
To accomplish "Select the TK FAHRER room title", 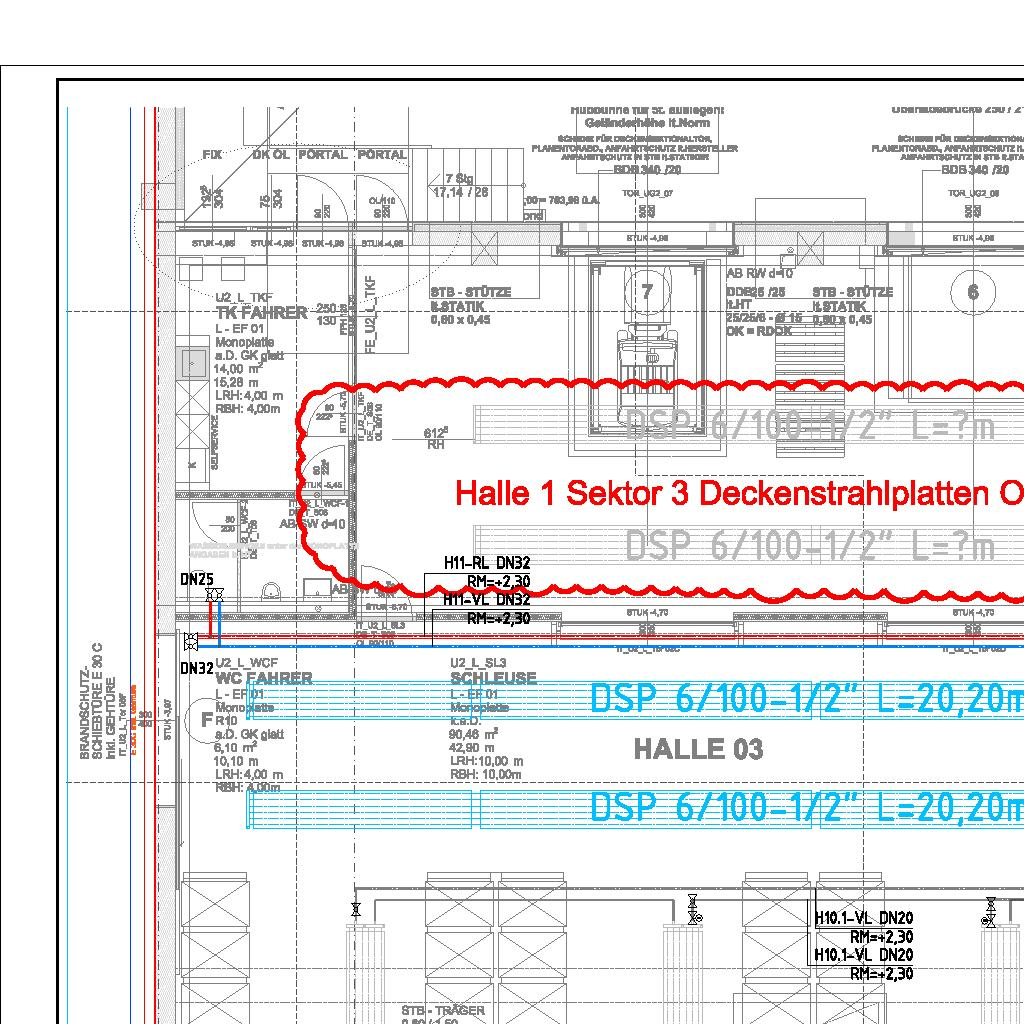I will point(261,312).
